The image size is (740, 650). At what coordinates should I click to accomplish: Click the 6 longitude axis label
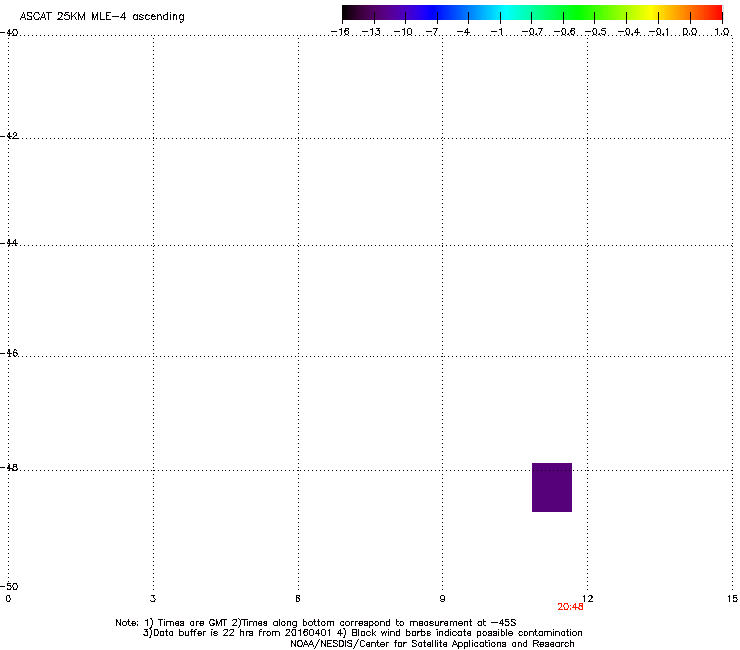coord(298,599)
